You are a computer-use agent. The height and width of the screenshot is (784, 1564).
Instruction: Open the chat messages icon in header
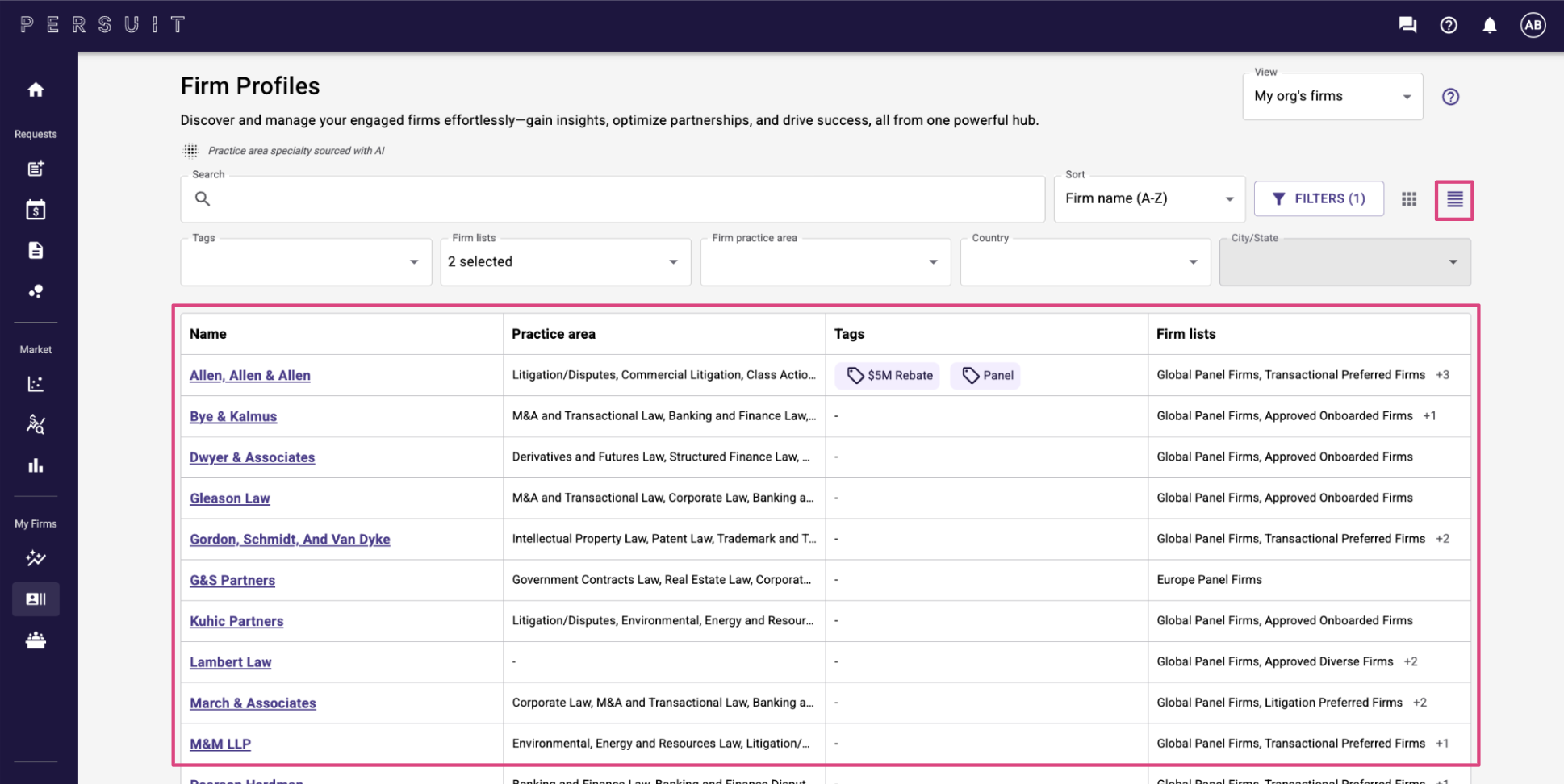1407,25
